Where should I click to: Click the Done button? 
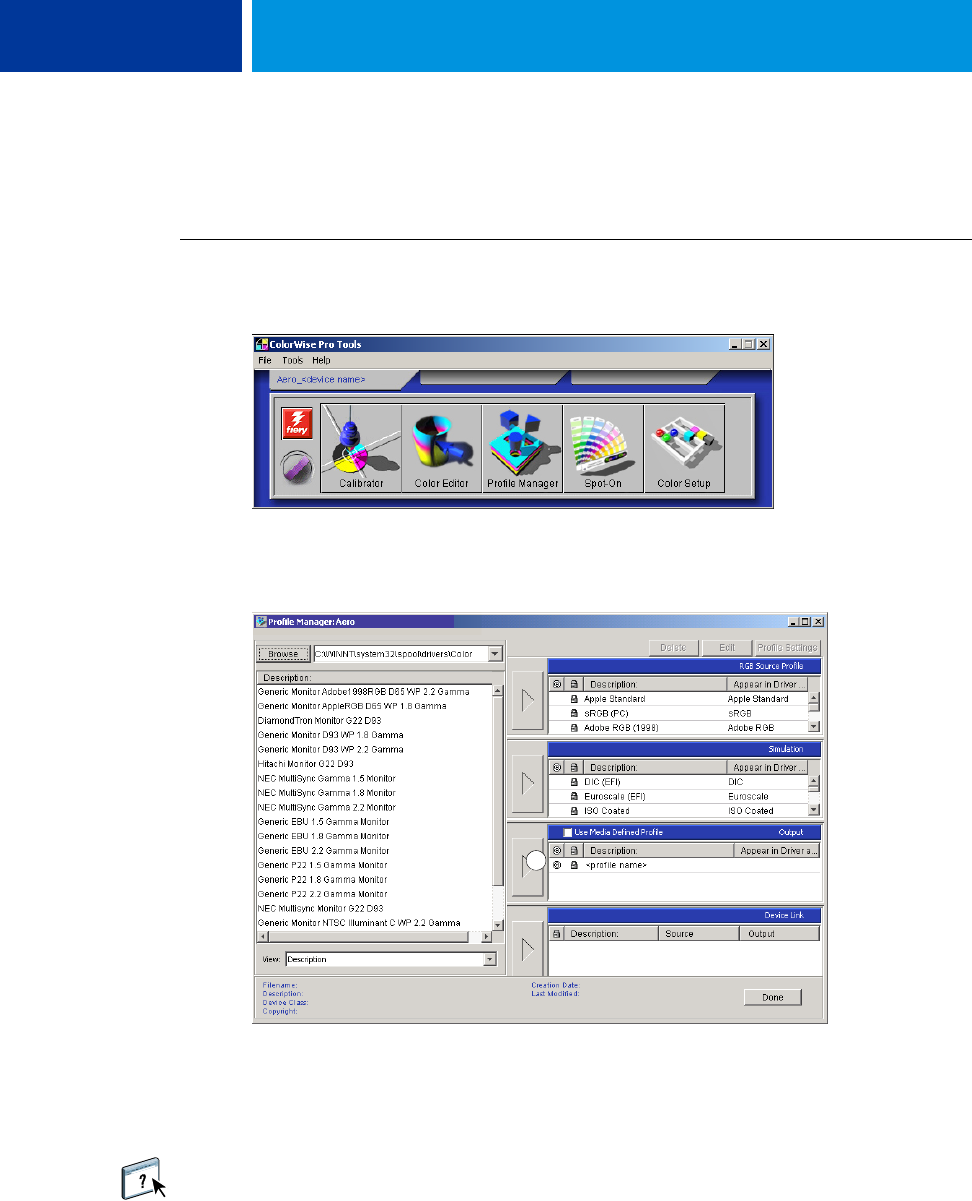tap(772, 997)
